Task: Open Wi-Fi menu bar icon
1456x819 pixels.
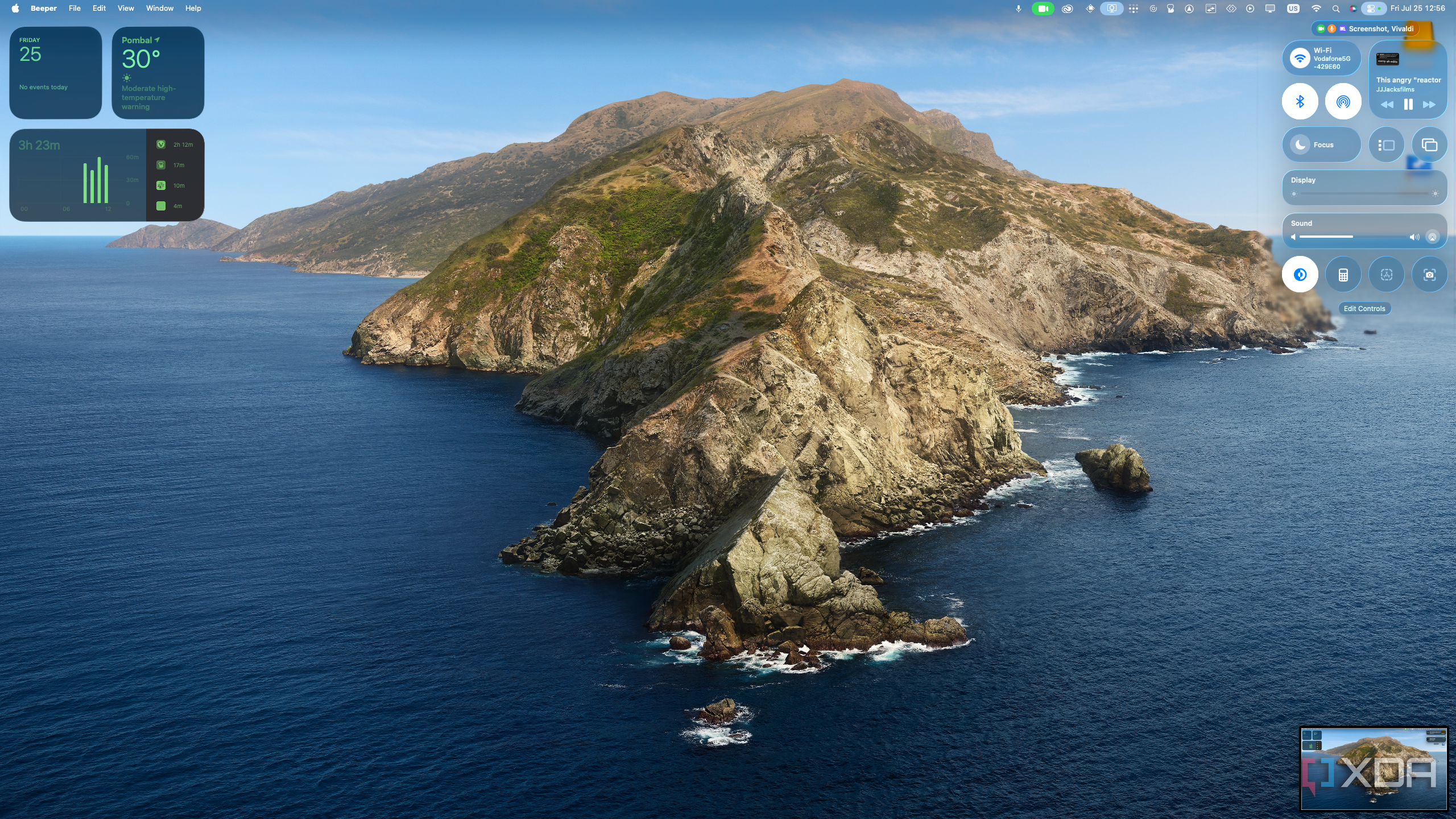Action: [1316, 9]
